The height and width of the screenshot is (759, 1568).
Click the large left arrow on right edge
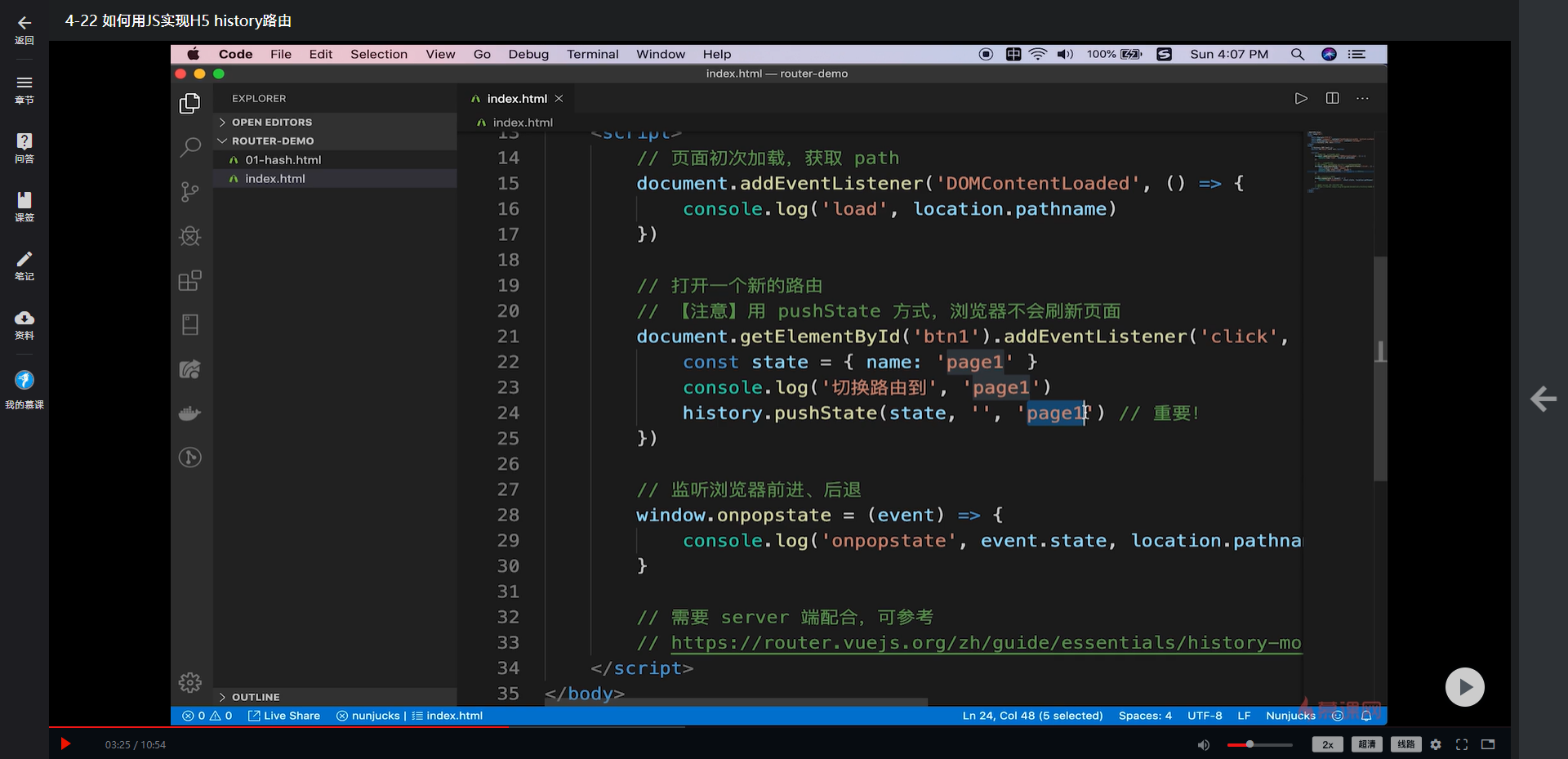1543,399
